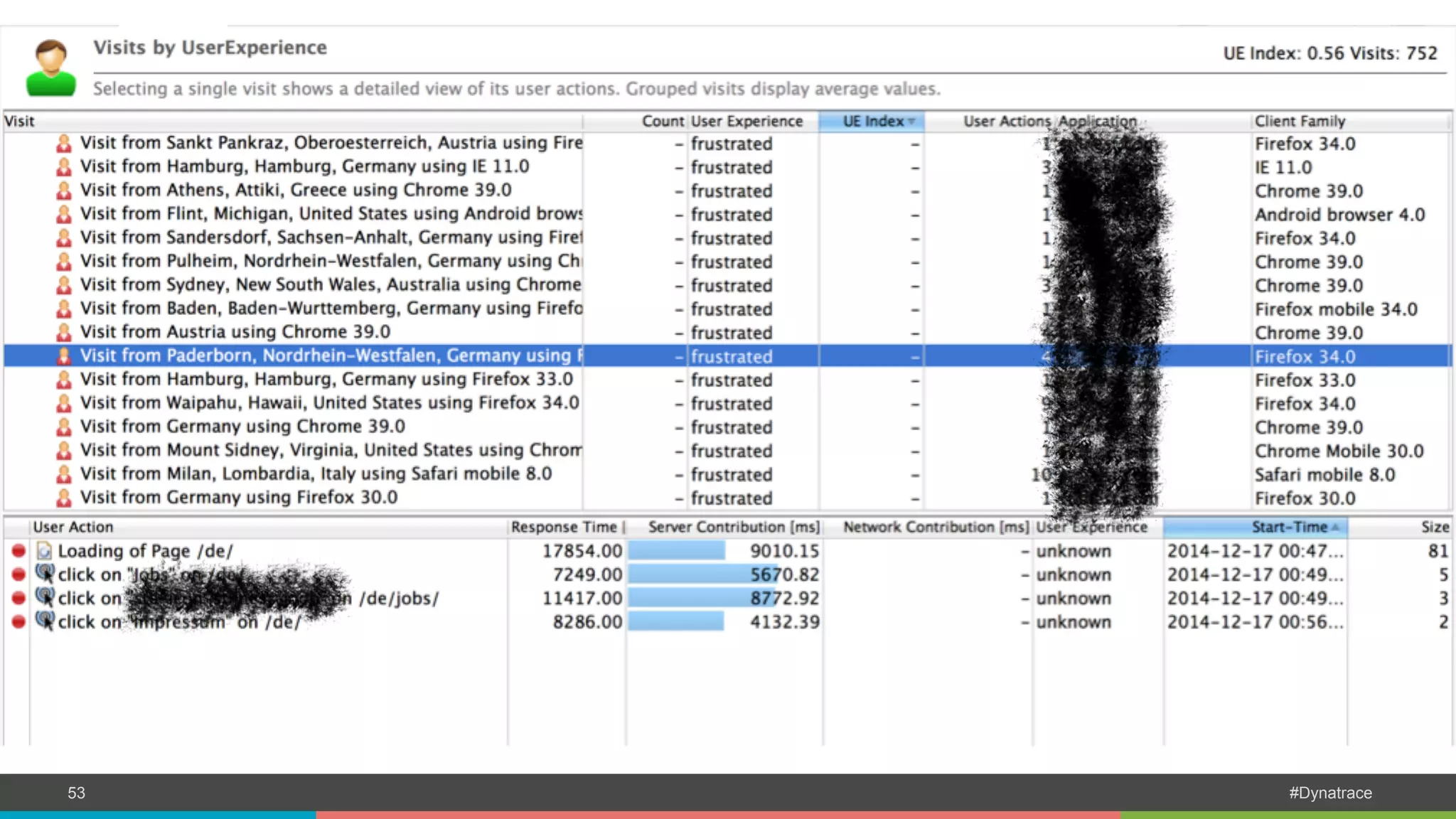This screenshot has width=1456, height=819.
Task: Click the 9010.15 server contribution bar
Action: pos(677,551)
